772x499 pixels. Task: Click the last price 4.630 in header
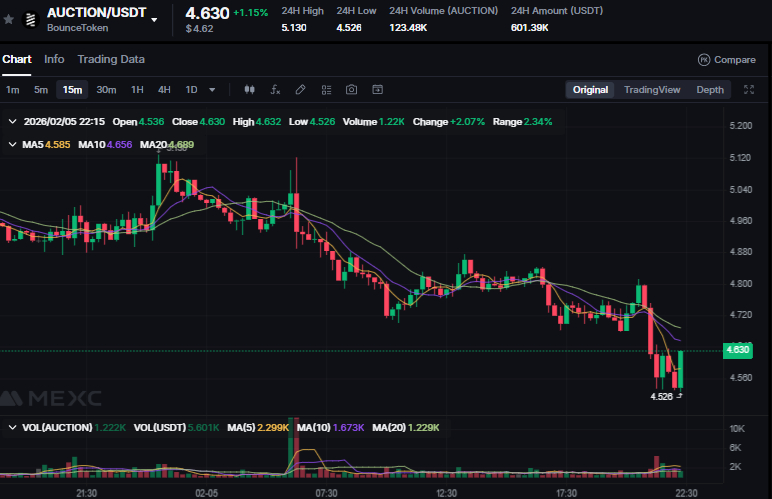click(207, 13)
